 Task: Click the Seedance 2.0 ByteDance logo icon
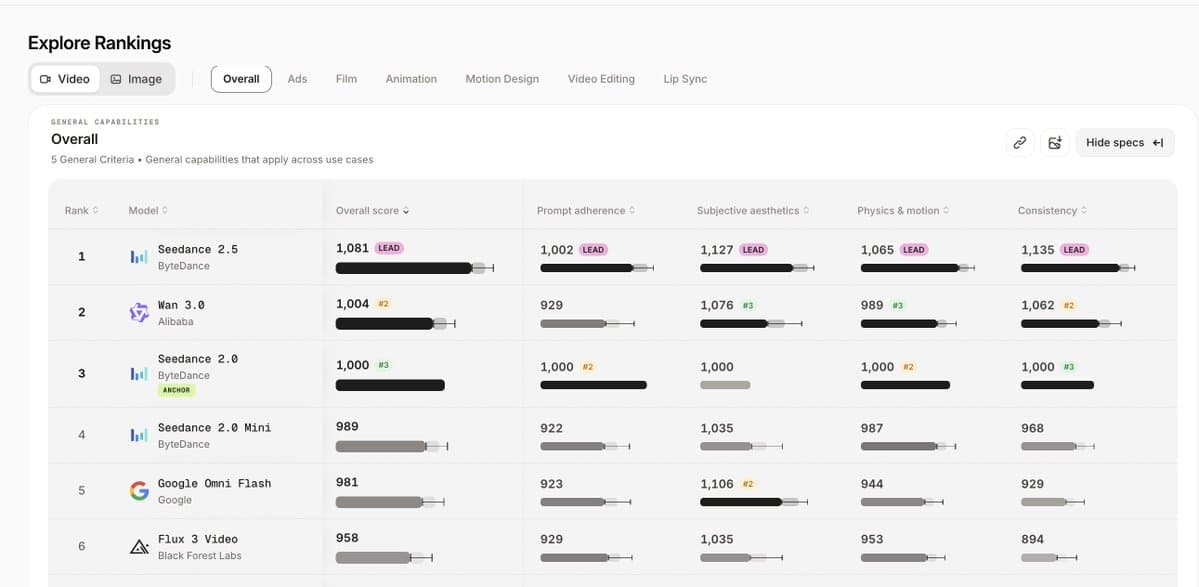click(x=139, y=374)
